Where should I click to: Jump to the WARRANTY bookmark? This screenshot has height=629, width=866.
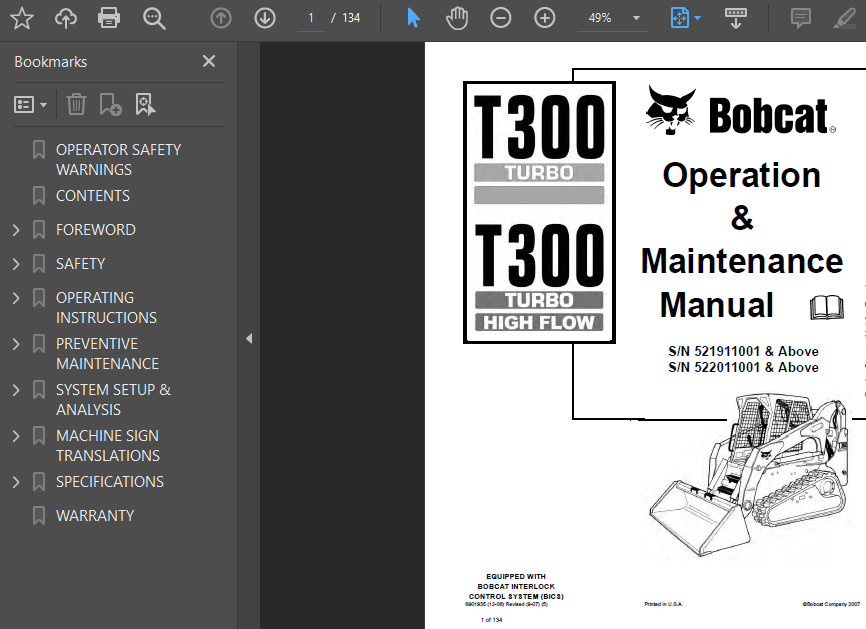pyautogui.click(x=95, y=516)
